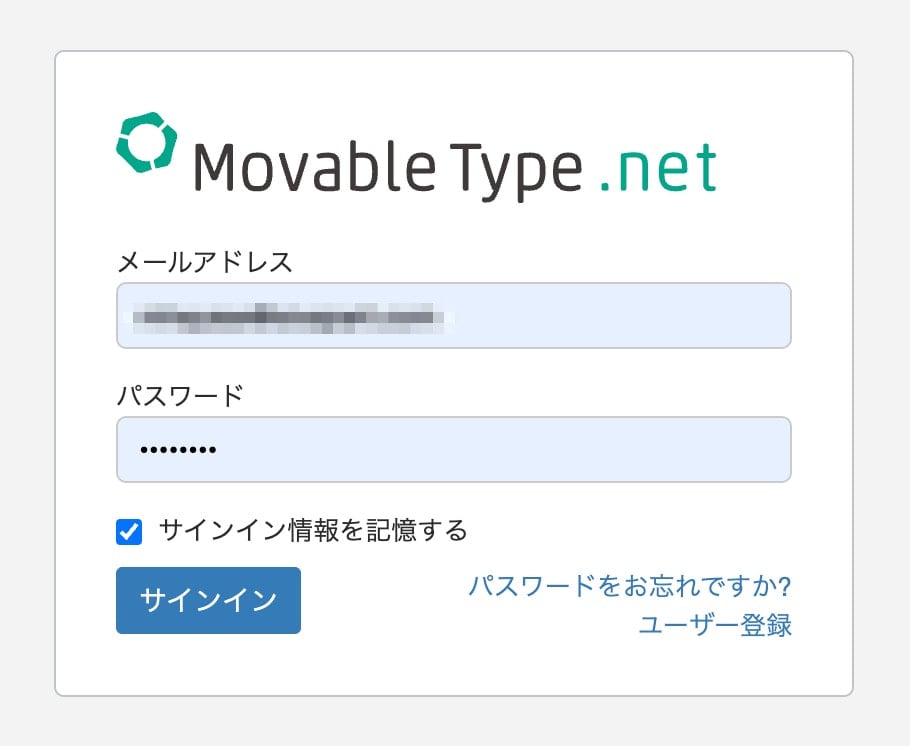This screenshot has height=746, width=910.
Task: Uncheck the remember sign-in information box
Action: point(129,531)
